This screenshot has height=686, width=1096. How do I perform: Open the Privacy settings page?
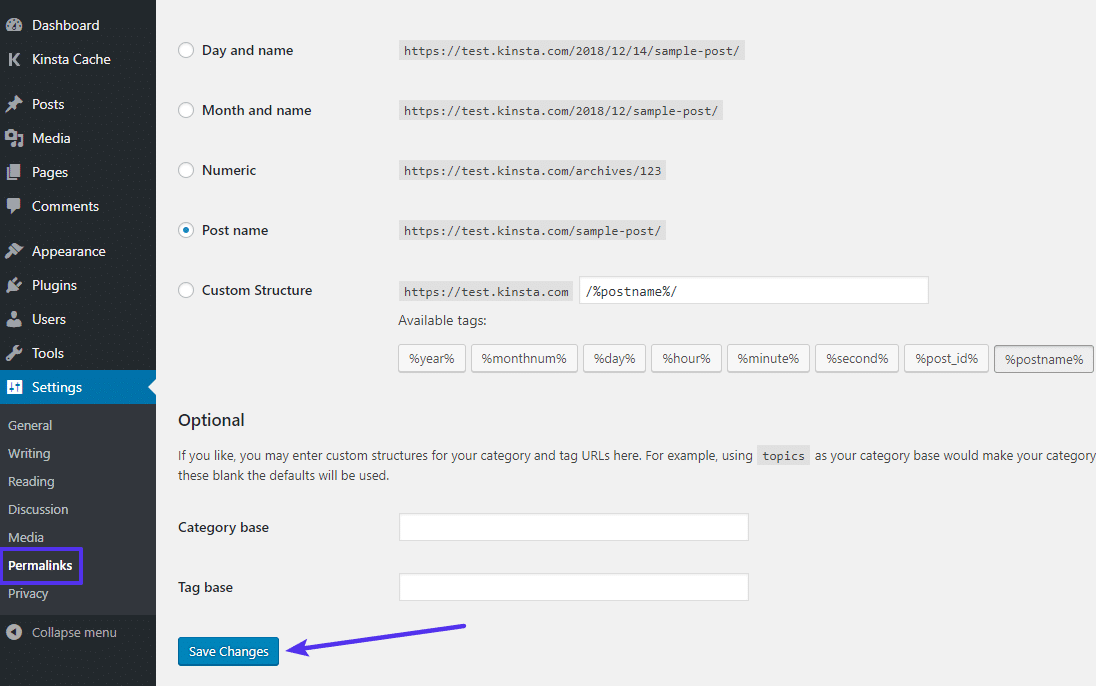26,593
